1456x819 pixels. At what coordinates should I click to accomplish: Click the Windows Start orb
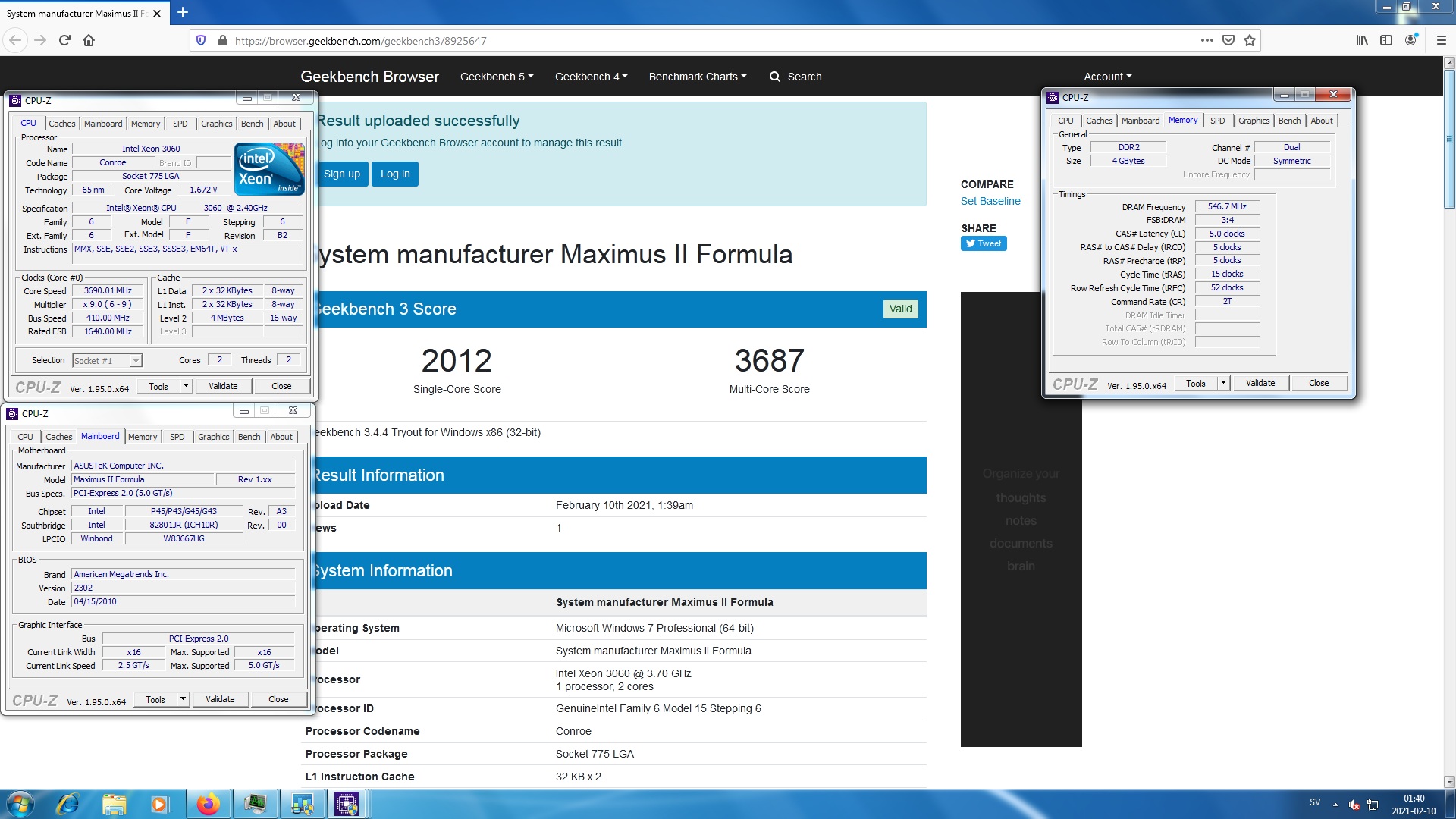[x=20, y=804]
